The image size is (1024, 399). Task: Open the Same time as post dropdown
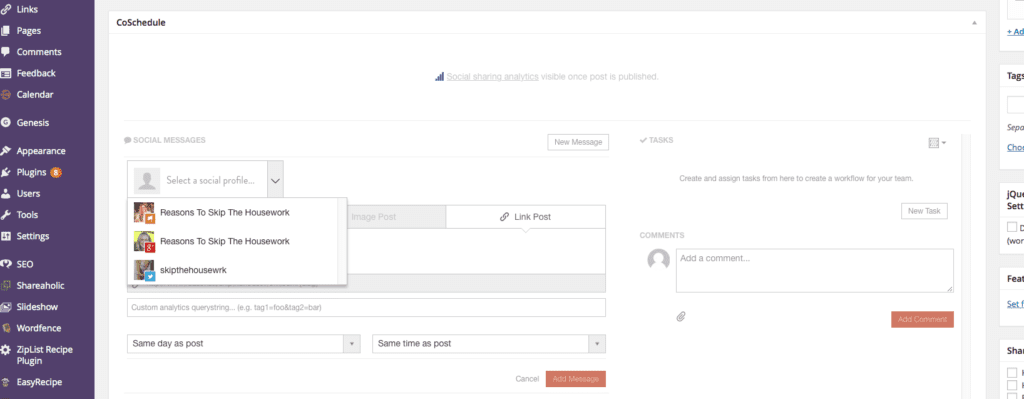click(488, 343)
